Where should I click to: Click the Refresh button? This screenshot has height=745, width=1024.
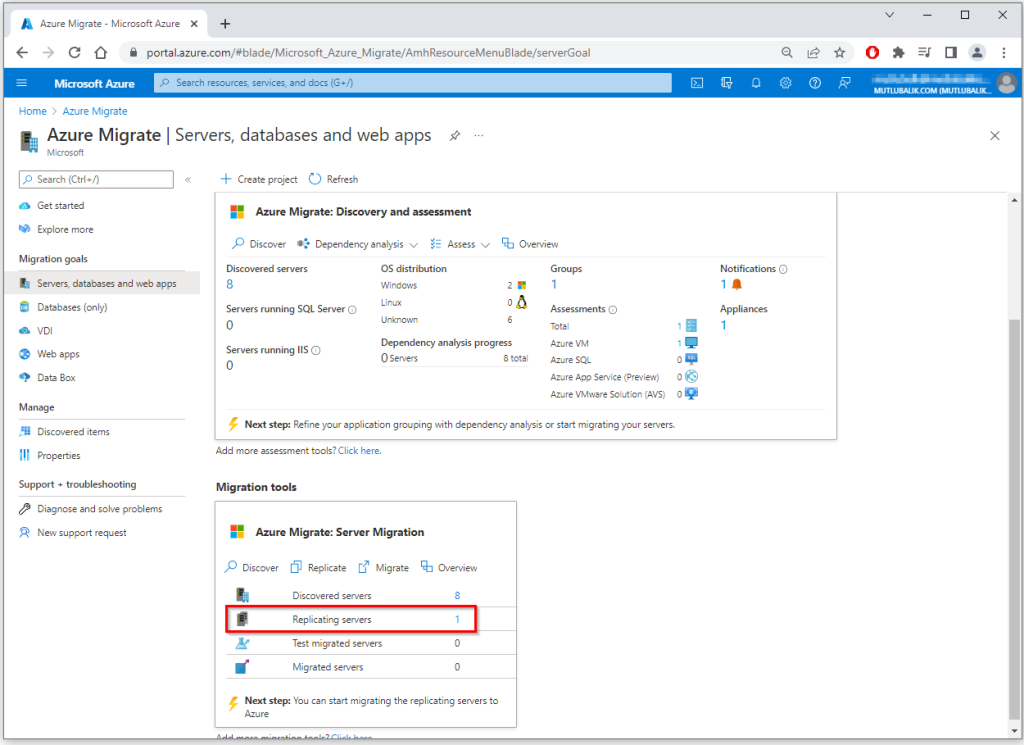[x=333, y=180]
